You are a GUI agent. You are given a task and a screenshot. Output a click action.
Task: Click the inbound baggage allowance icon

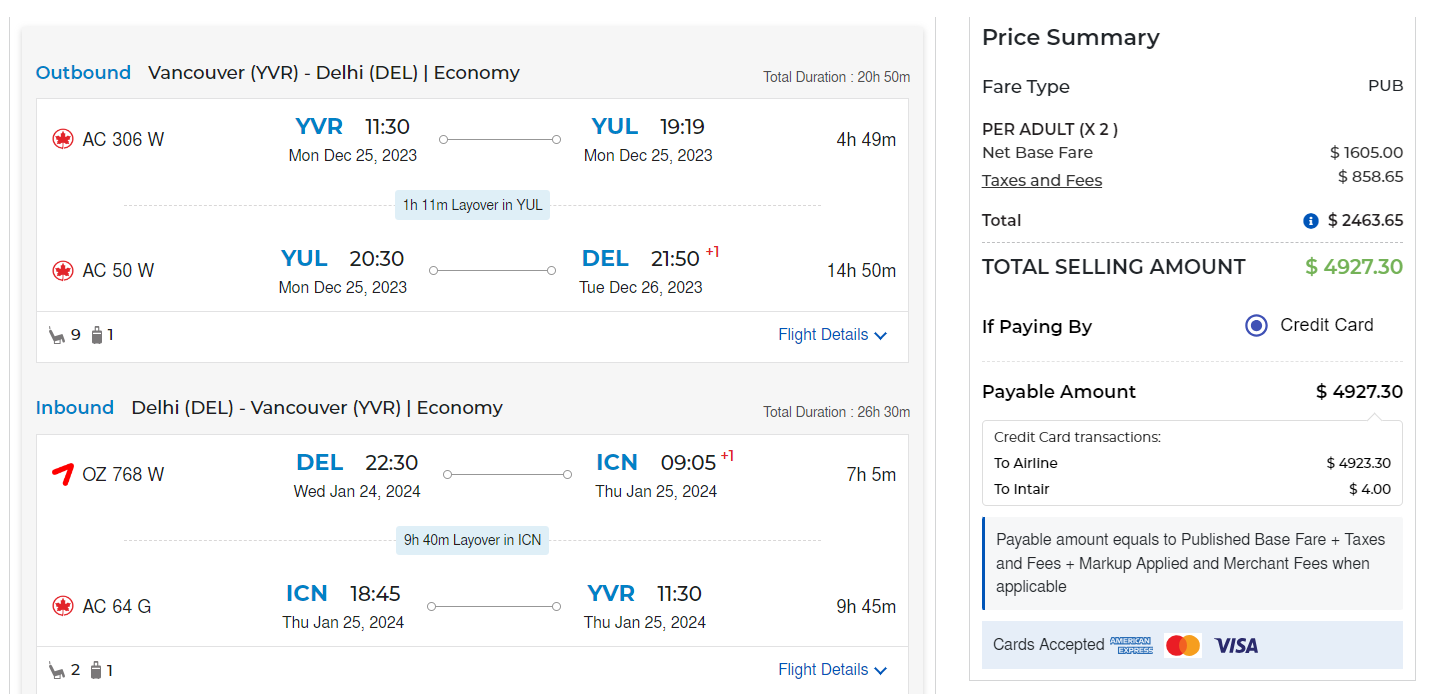[x=97, y=670]
